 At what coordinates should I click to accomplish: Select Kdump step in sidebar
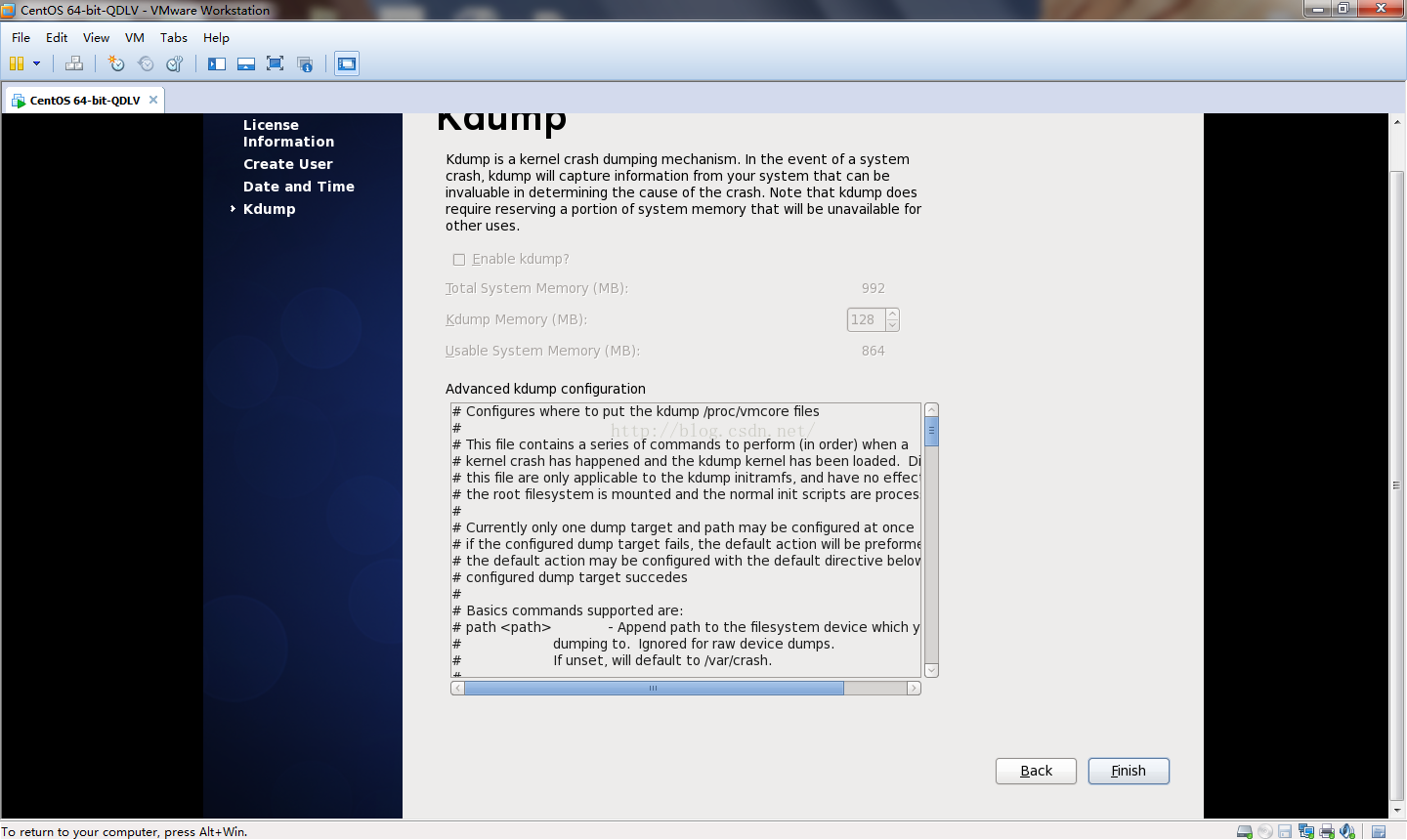(269, 209)
